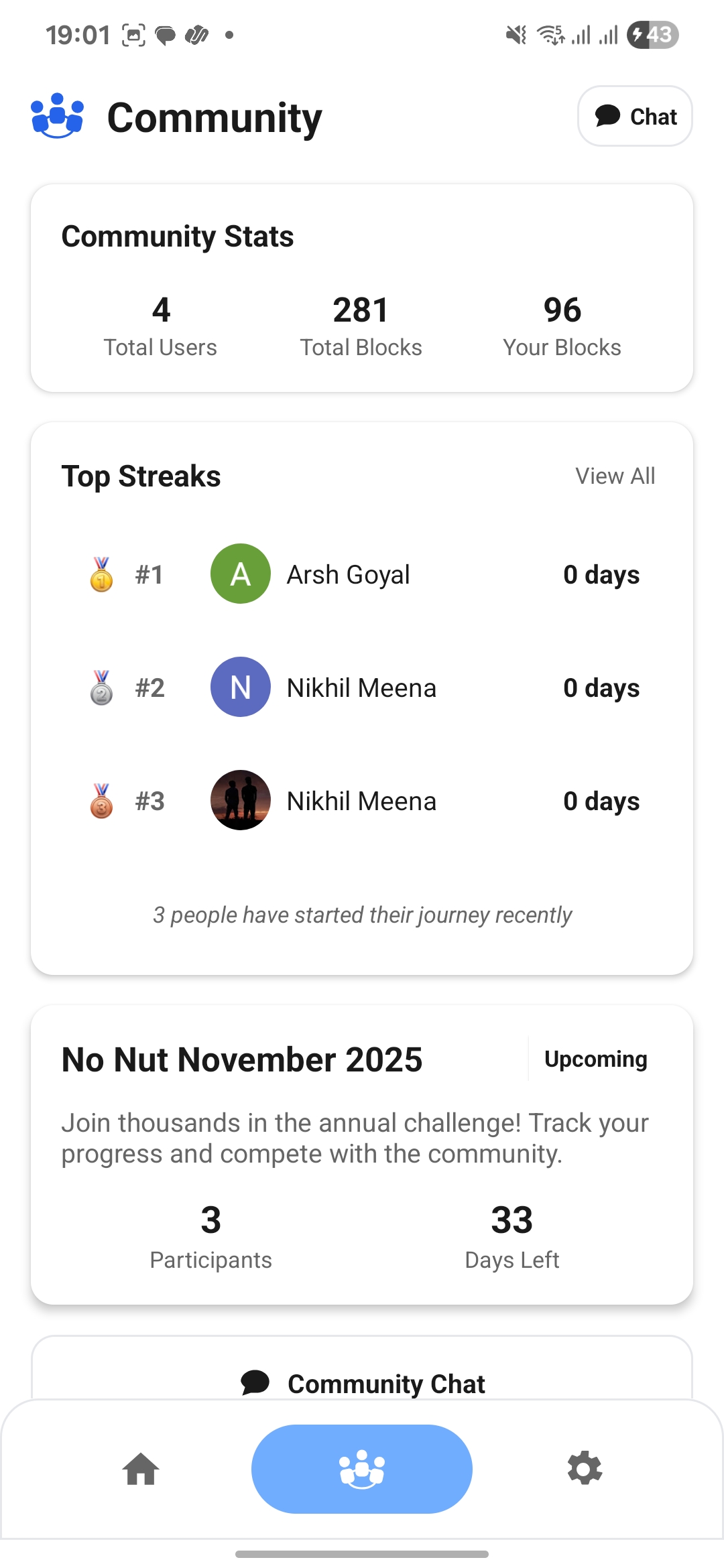Tap the Community people icon in header
Screen dimensions: 724x1568
(x=58, y=116)
